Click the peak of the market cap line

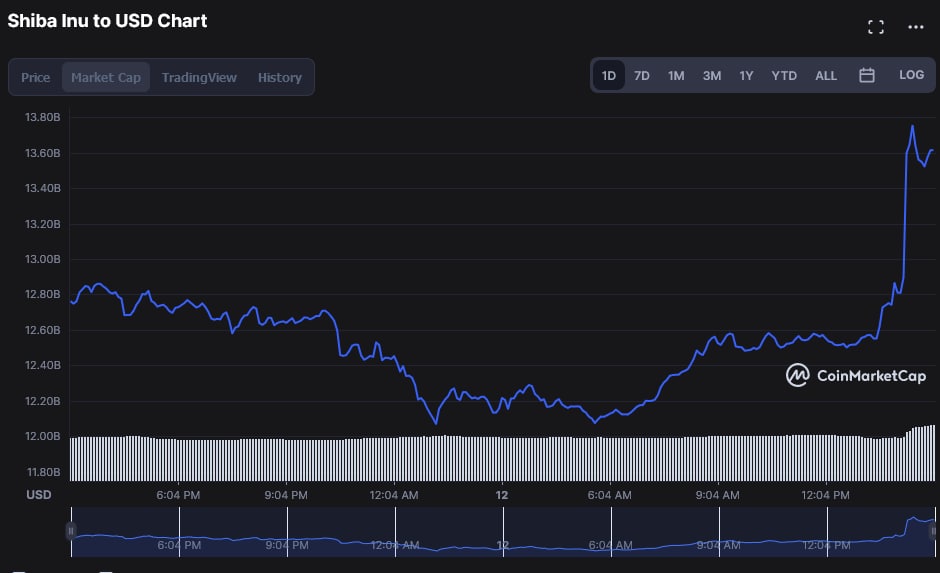[x=912, y=126]
